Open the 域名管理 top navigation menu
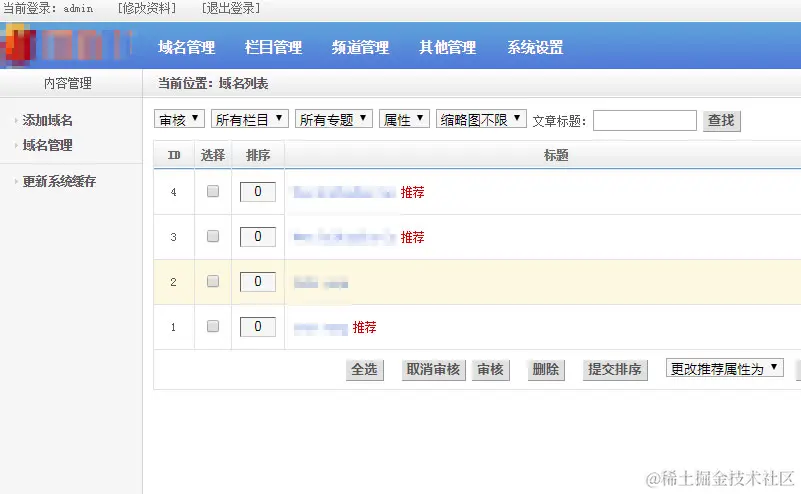801x494 pixels. point(186,48)
